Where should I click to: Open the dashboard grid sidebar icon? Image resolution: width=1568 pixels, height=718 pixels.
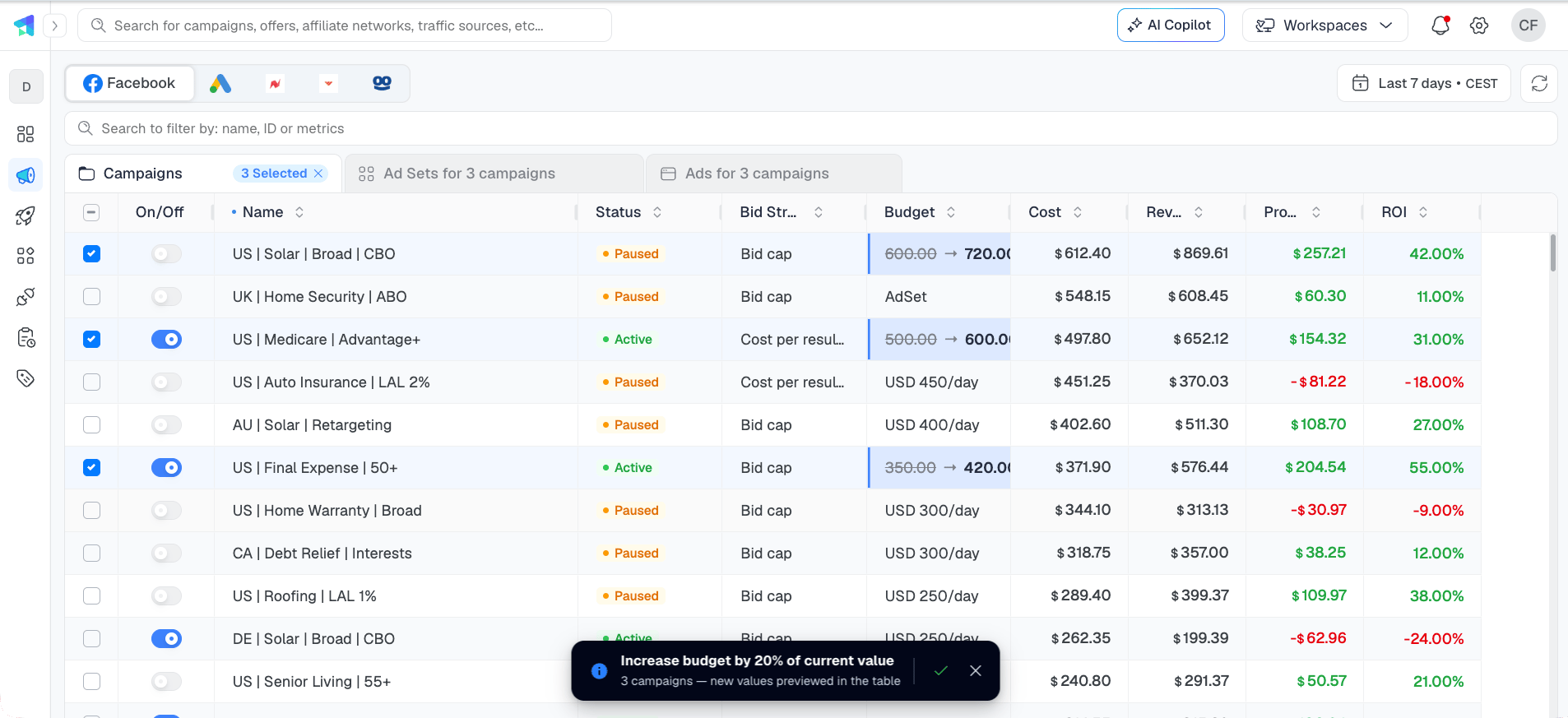(26, 134)
